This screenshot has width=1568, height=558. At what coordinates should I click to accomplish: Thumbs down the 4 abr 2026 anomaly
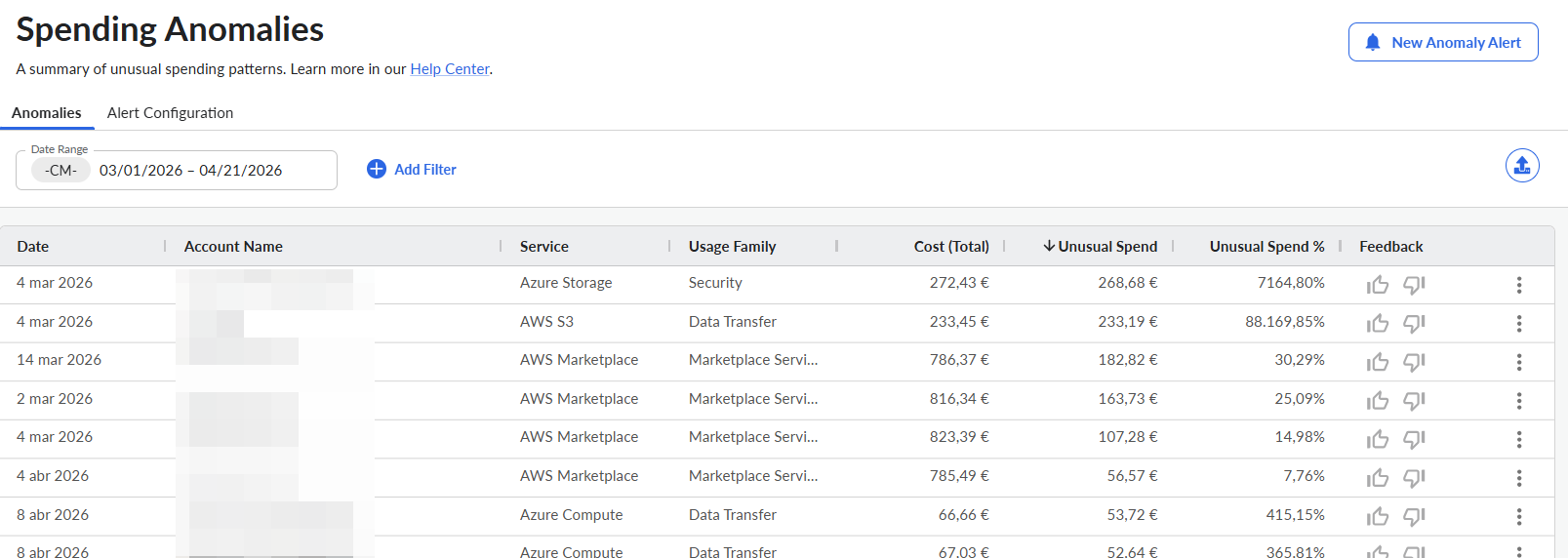[1414, 478]
